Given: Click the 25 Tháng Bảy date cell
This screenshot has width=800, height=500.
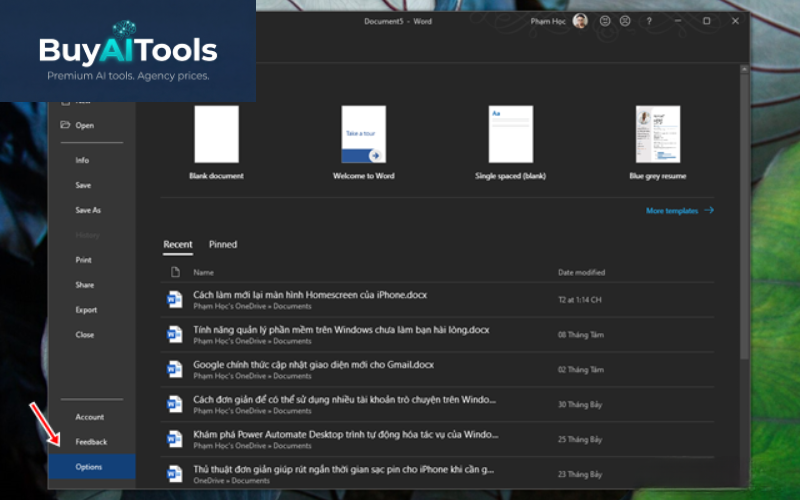Looking at the screenshot, I should coord(580,439).
